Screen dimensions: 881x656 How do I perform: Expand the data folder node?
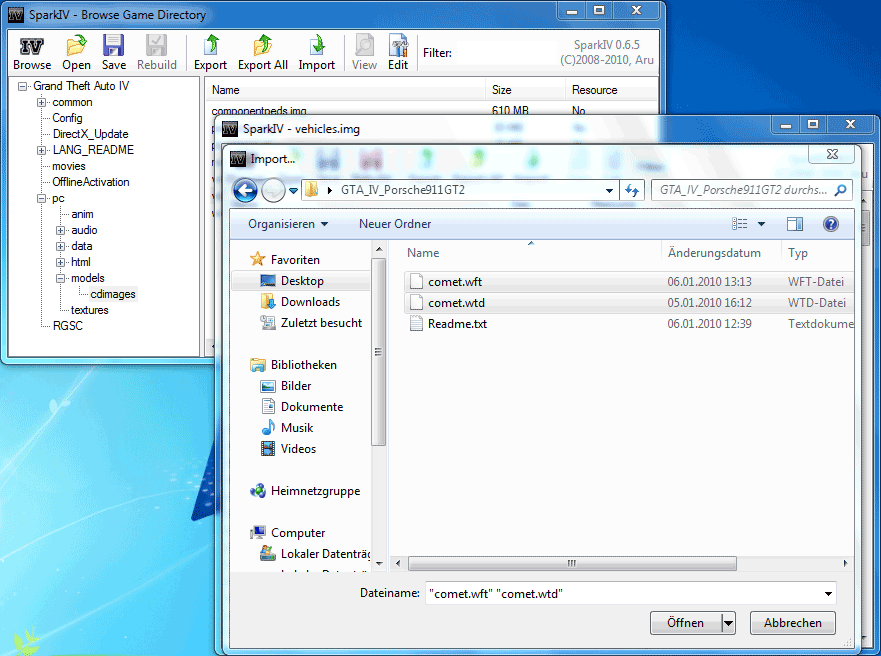click(x=60, y=246)
